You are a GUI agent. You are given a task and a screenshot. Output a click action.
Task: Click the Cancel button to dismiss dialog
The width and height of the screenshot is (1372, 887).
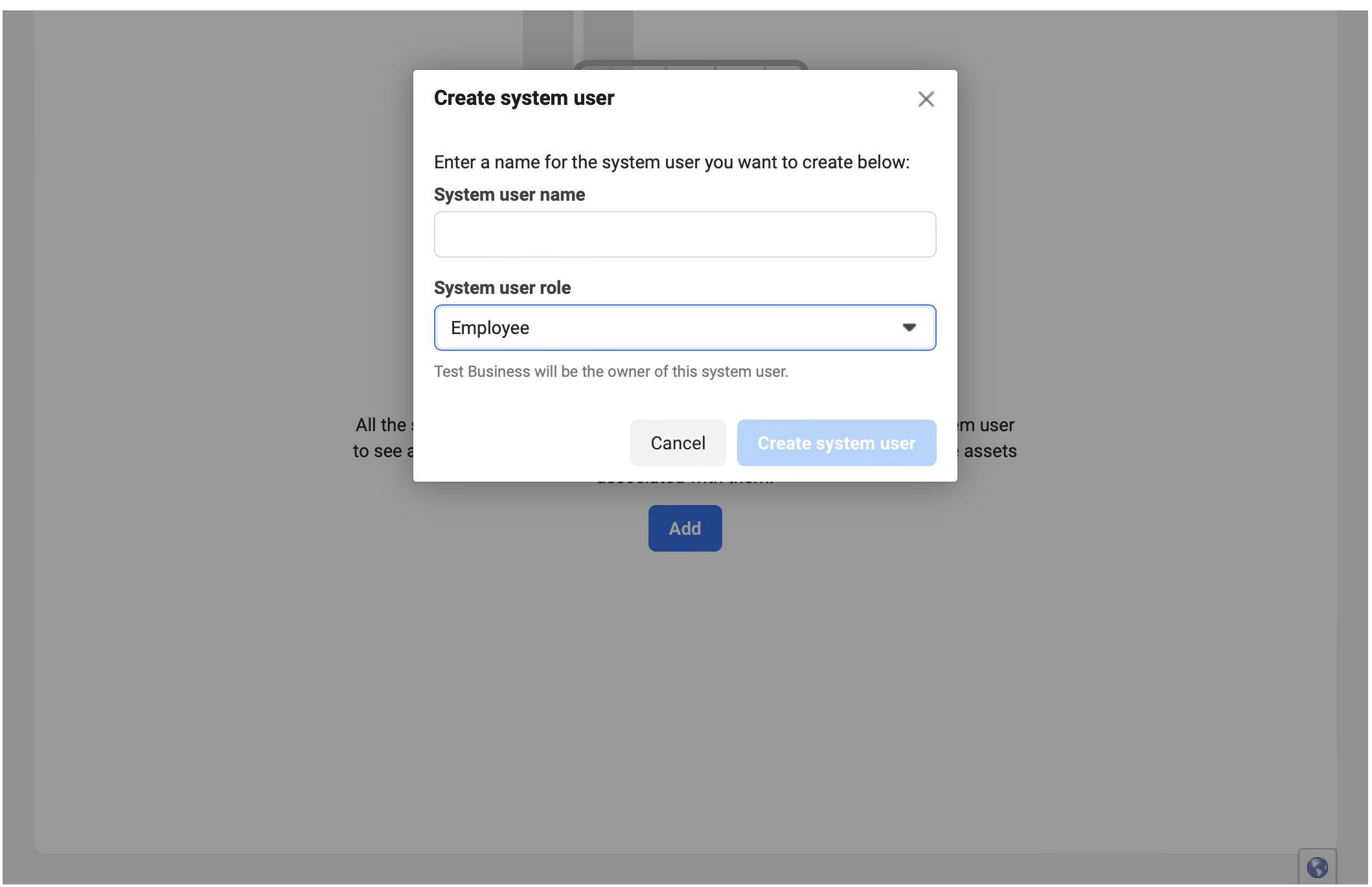coord(678,442)
